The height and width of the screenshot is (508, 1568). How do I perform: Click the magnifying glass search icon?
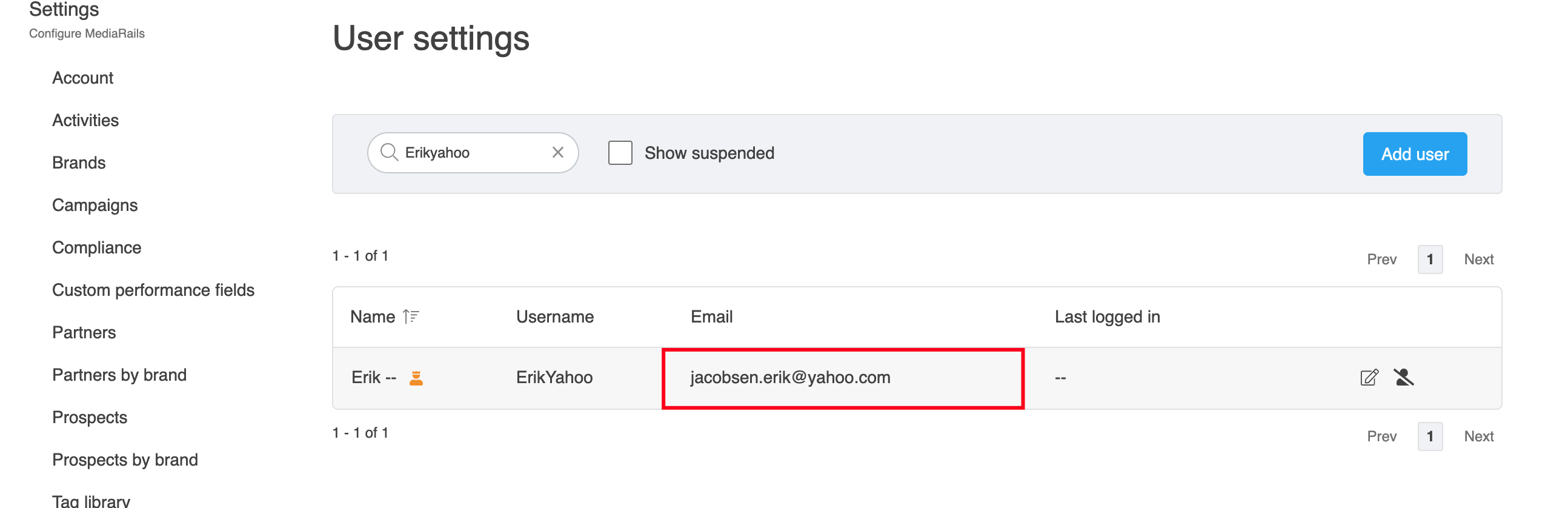pos(389,152)
